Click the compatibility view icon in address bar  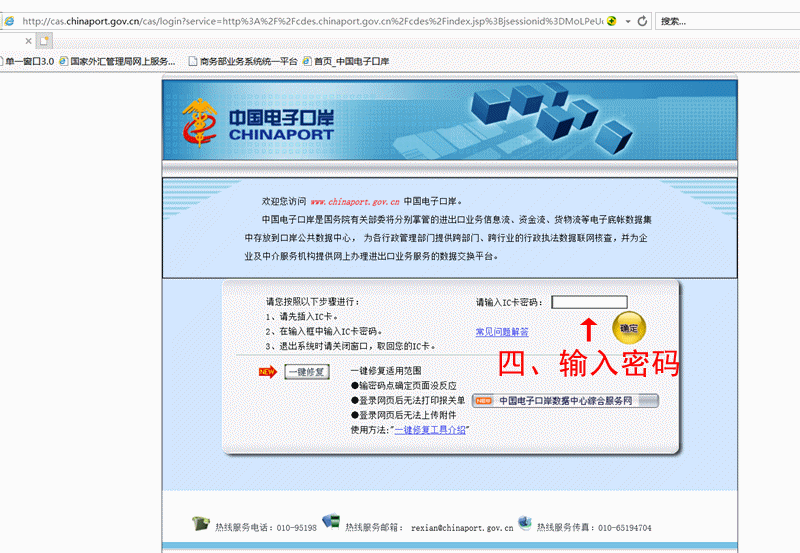pos(611,21)
